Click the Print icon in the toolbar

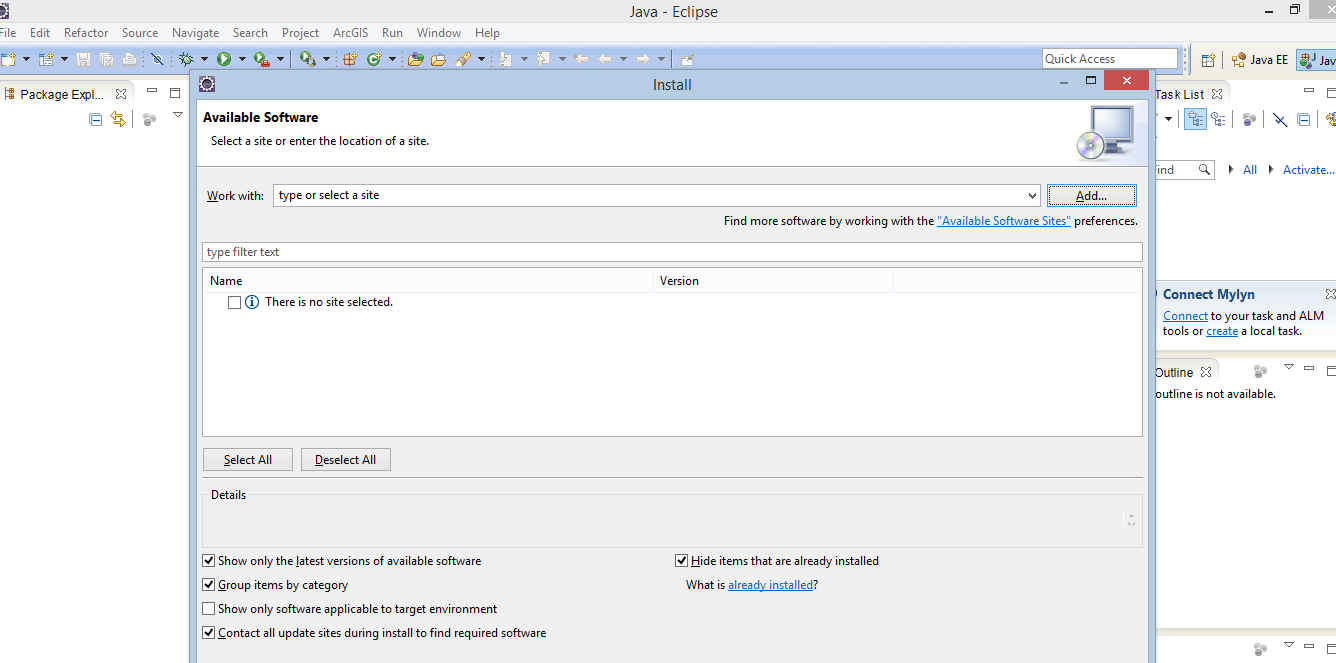(x=129, y=58)
